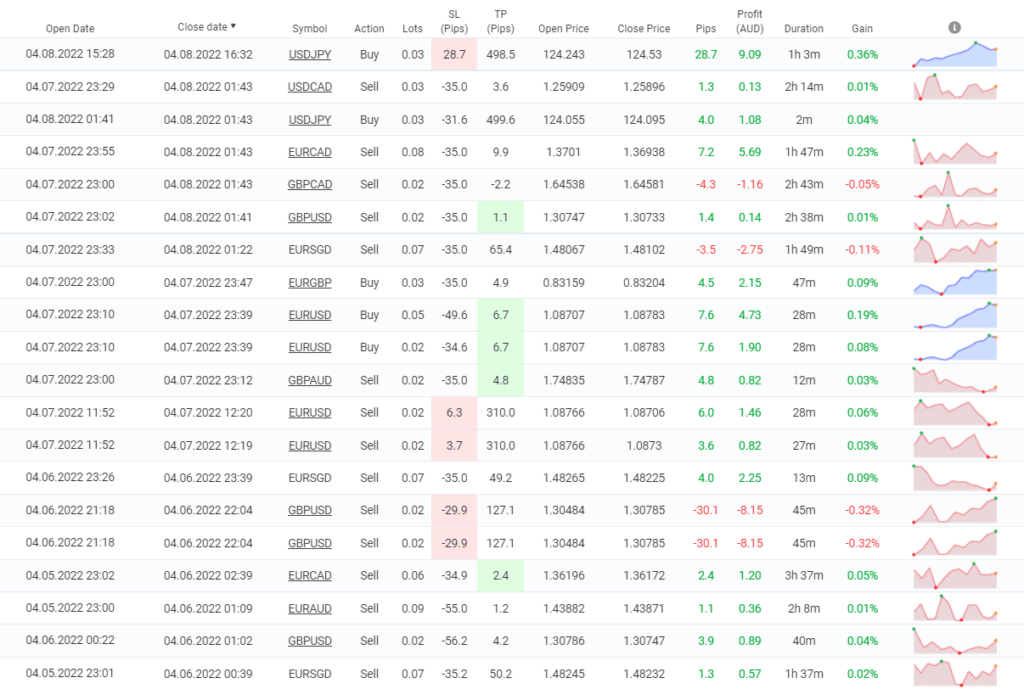The height and width of the screenshot is (689, 1024).
Task: Toggle the Close date sort arrow
Action: click(x=234, y=27)
